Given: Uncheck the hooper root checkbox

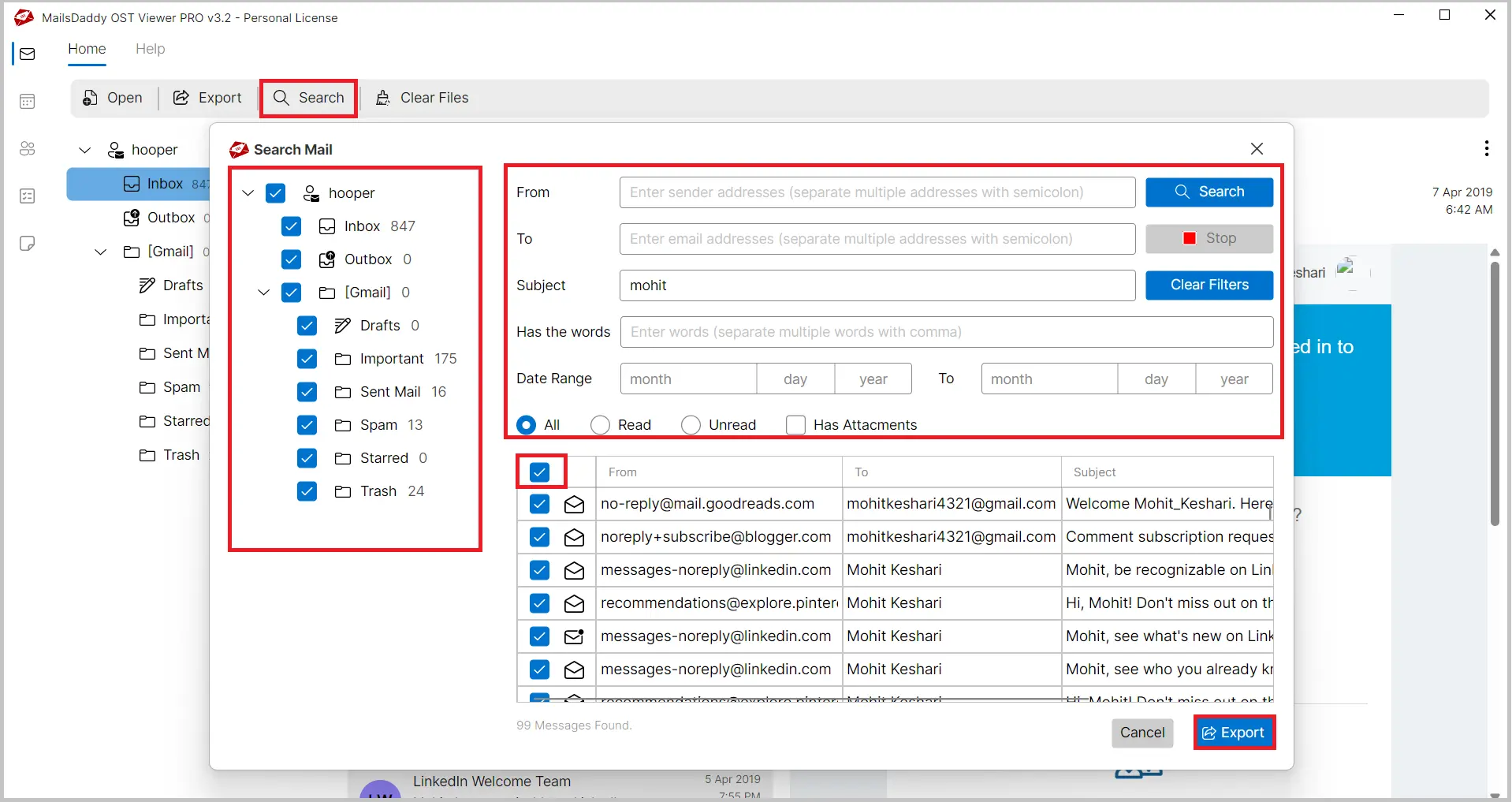Looking at the screenshot, I should [275, 193].
